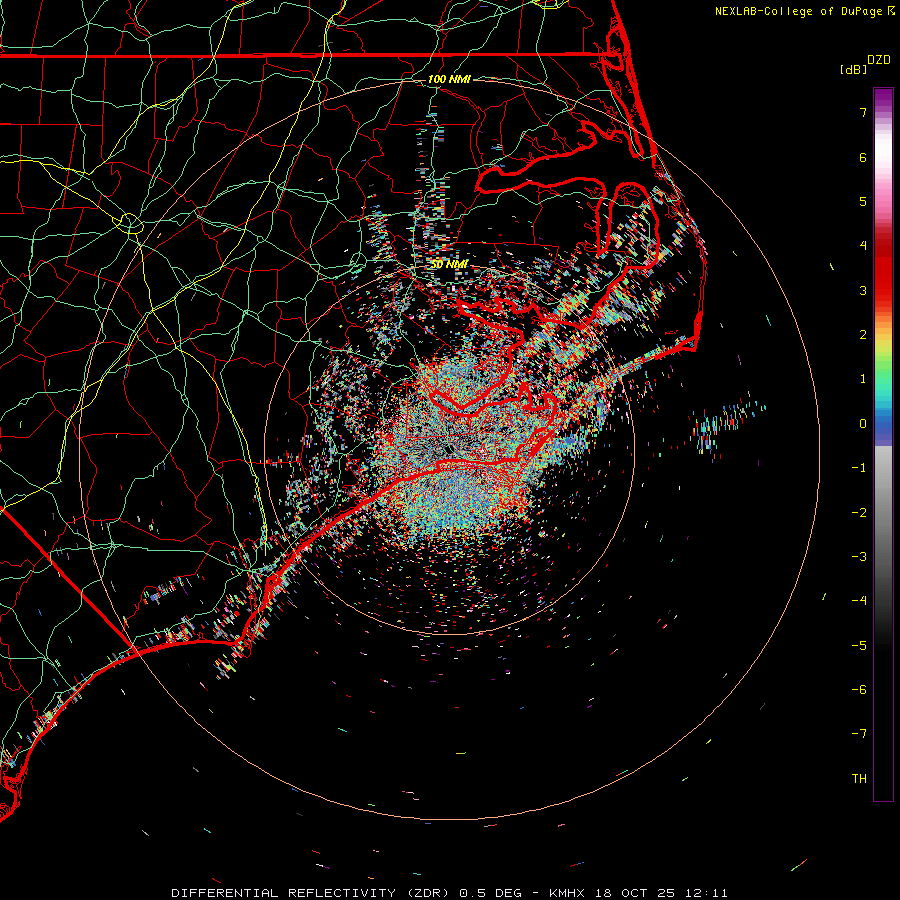The width and height of the screenshot is (900, 900).
Task: Click the 50 NMI range ring label
Action: [449, 264]
